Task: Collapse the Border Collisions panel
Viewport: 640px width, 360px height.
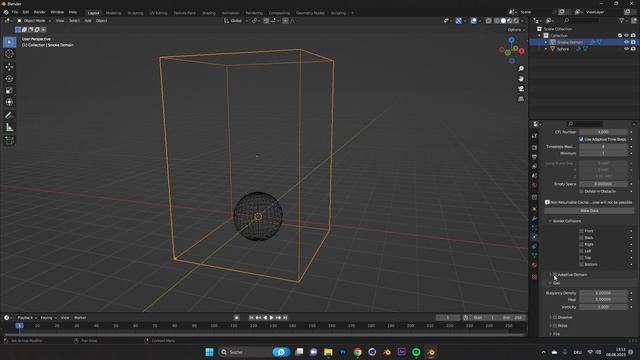Action: pos(550,221)
